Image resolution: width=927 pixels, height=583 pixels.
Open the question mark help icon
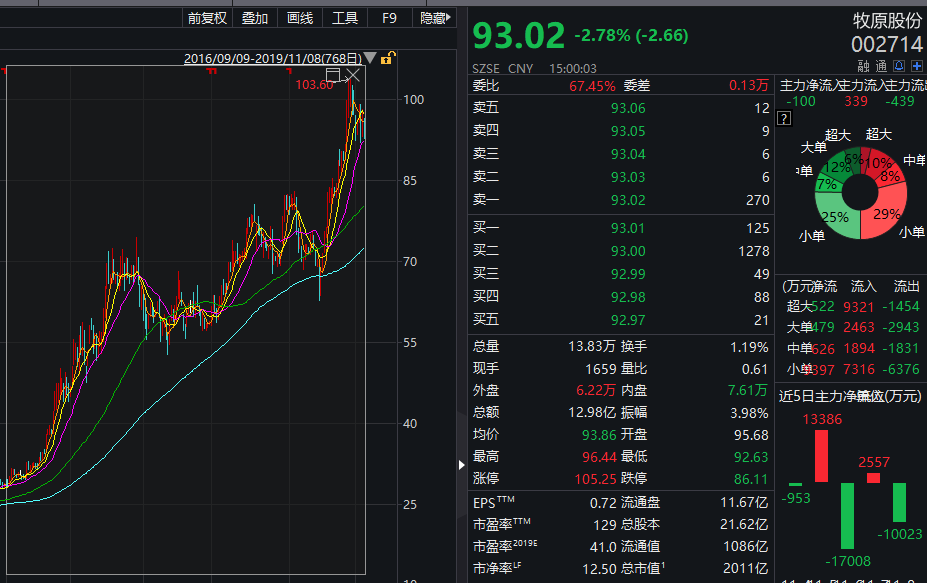click(785, 119)
